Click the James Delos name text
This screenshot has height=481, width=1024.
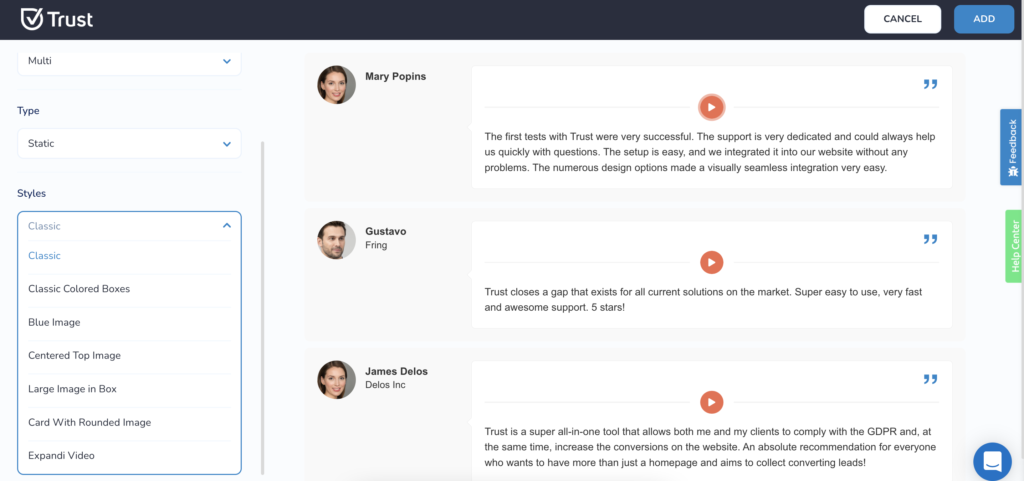coord(396,371)
